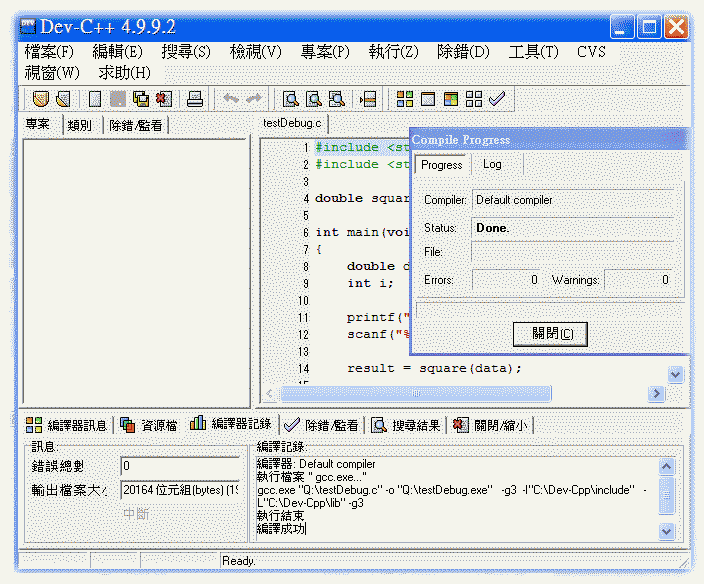704x584 pixels.
Task: Select the testDebug.c editor tab
Action: [292, 123]
